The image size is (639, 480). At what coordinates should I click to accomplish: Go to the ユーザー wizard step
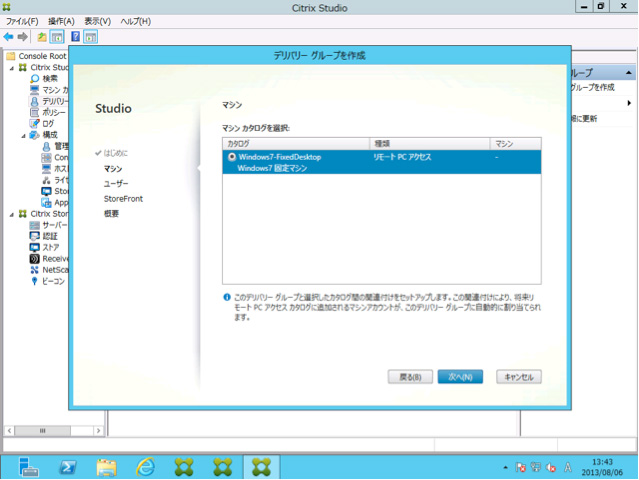point(116,184)
